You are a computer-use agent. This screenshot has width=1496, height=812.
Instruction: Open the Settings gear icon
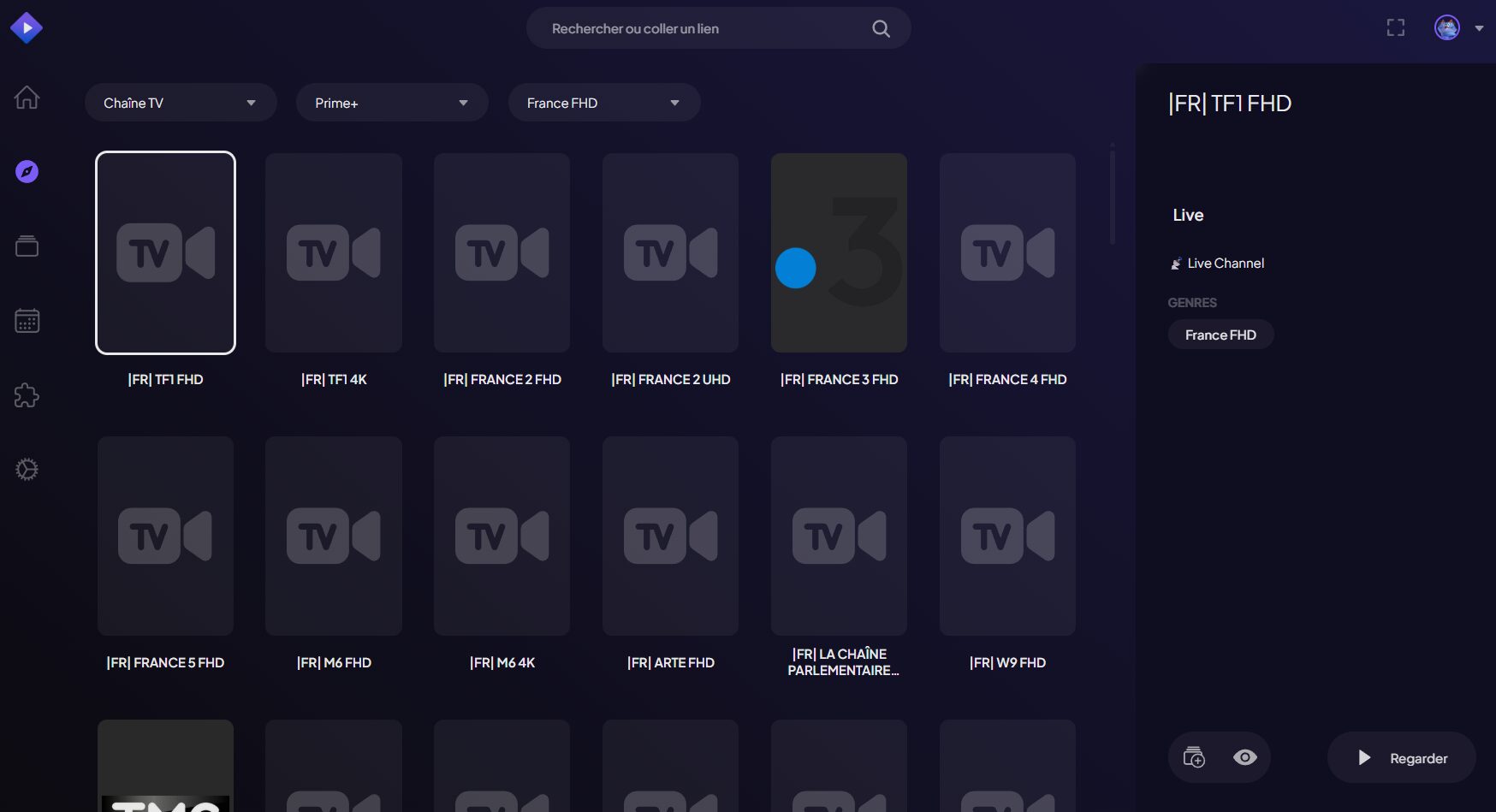coord(27,470)
